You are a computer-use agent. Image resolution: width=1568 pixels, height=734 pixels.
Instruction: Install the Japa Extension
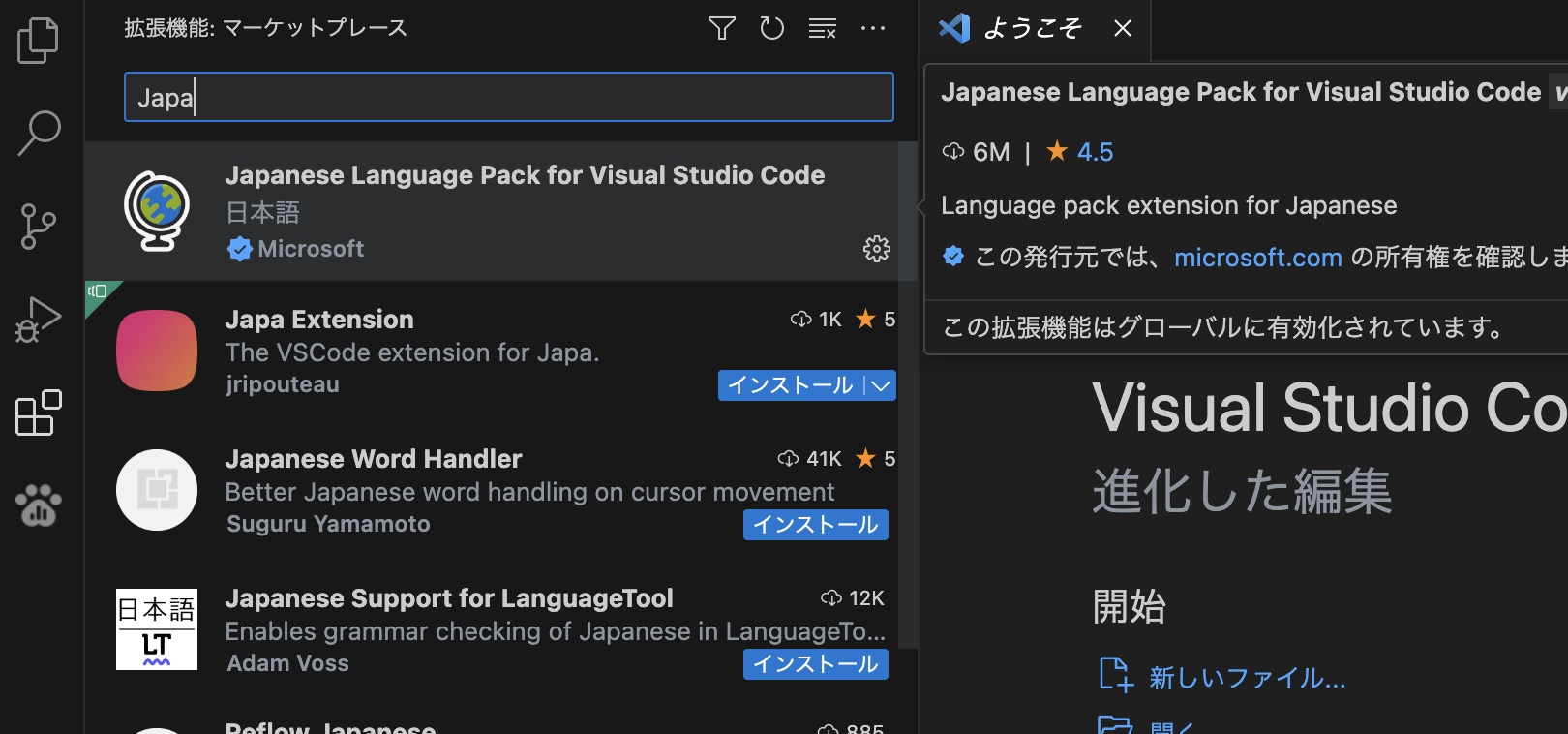pos(791,385)
